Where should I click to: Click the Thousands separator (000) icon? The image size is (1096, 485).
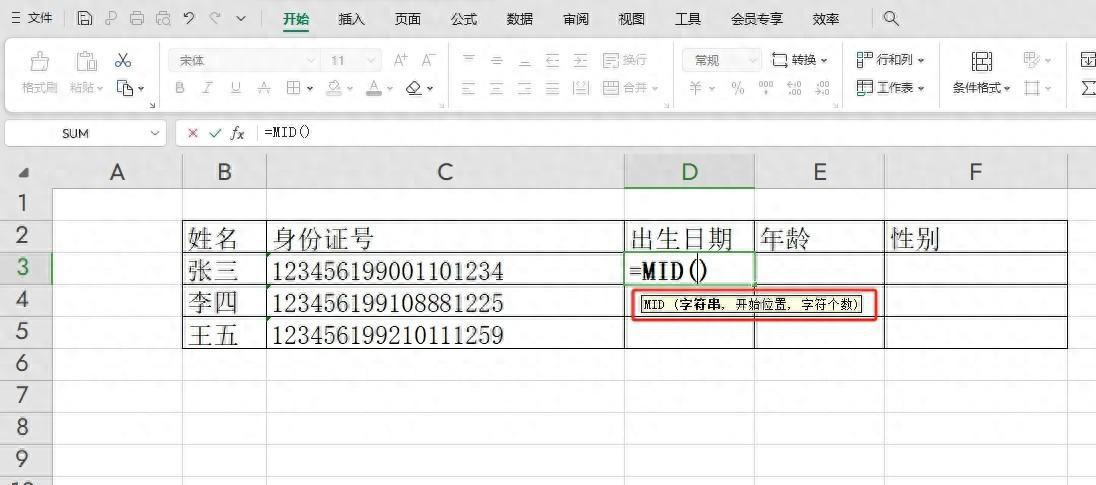(766, 88)
